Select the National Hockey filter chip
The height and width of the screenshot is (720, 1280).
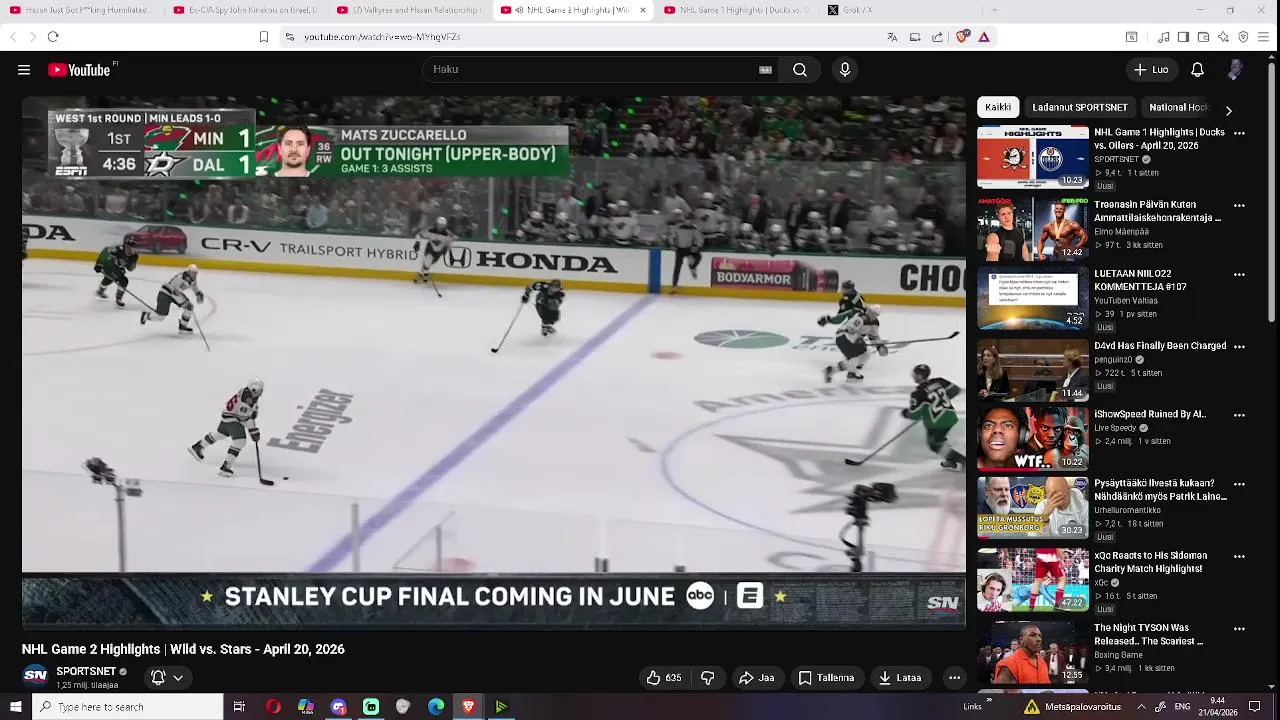[1180, 107]
